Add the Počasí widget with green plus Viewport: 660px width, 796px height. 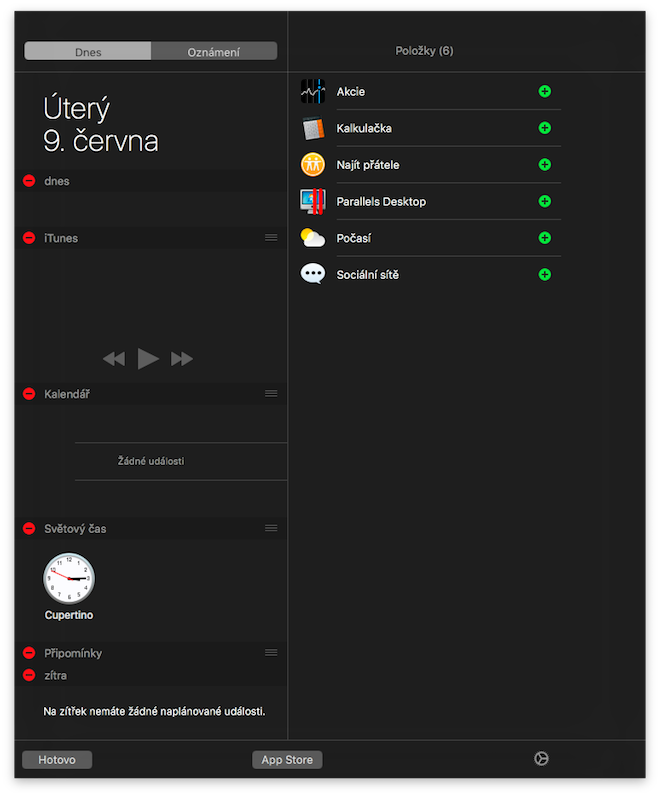544,238
